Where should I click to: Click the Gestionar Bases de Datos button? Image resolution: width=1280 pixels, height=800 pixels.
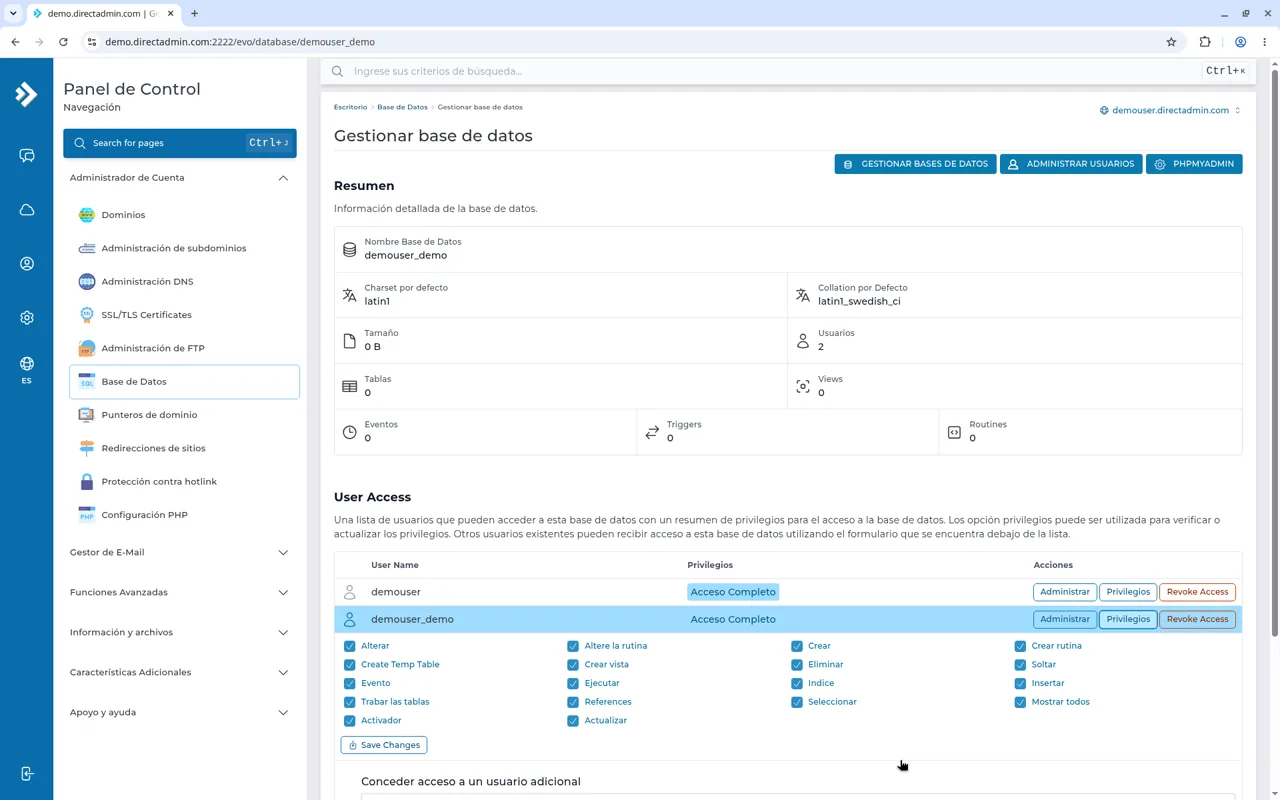pos(915,164)
